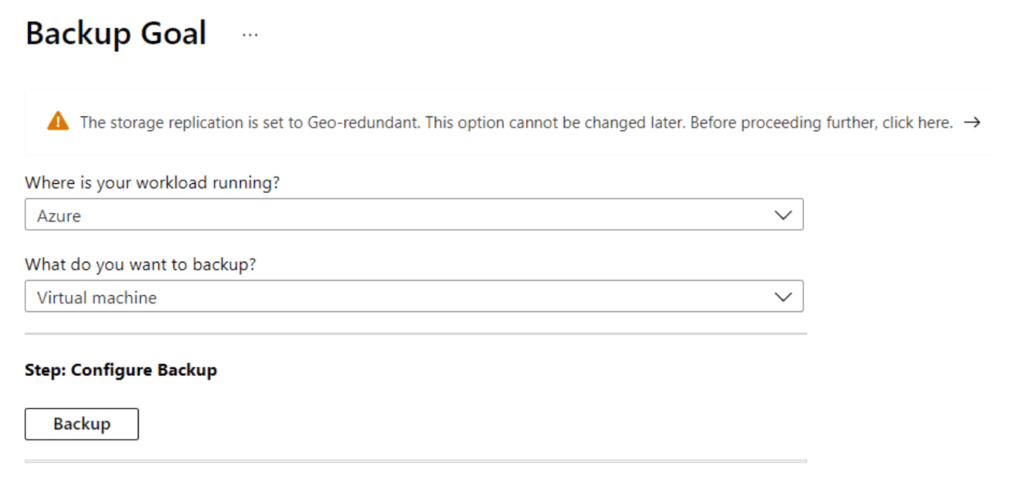The image size is (1024, 479).
Task: Select the Virtual machine value in the backup field
Action: 97,297
